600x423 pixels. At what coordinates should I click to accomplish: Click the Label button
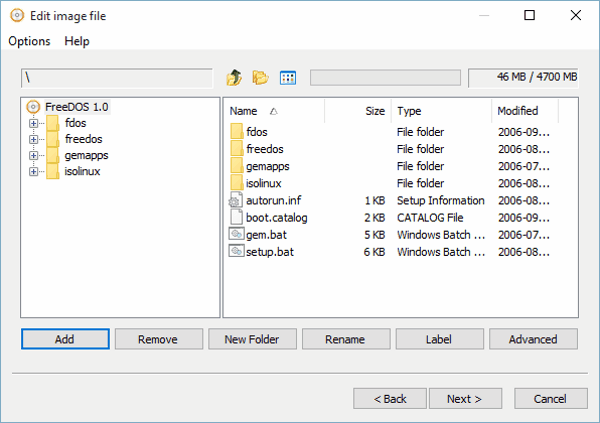pyautogui.click(x=439, y=339)
